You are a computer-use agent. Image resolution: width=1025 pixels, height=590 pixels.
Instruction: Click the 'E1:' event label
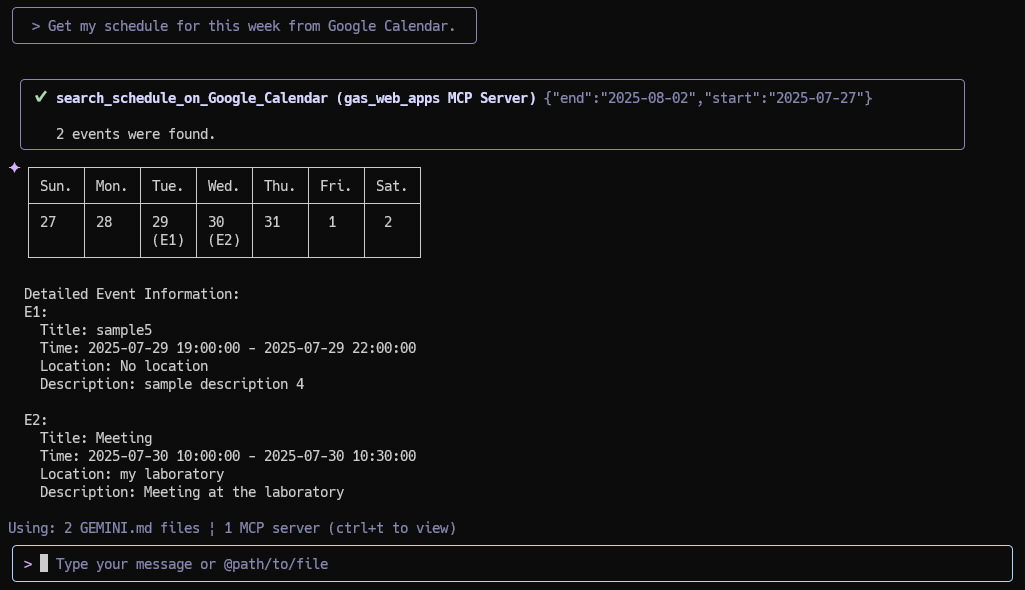(36, 312)
